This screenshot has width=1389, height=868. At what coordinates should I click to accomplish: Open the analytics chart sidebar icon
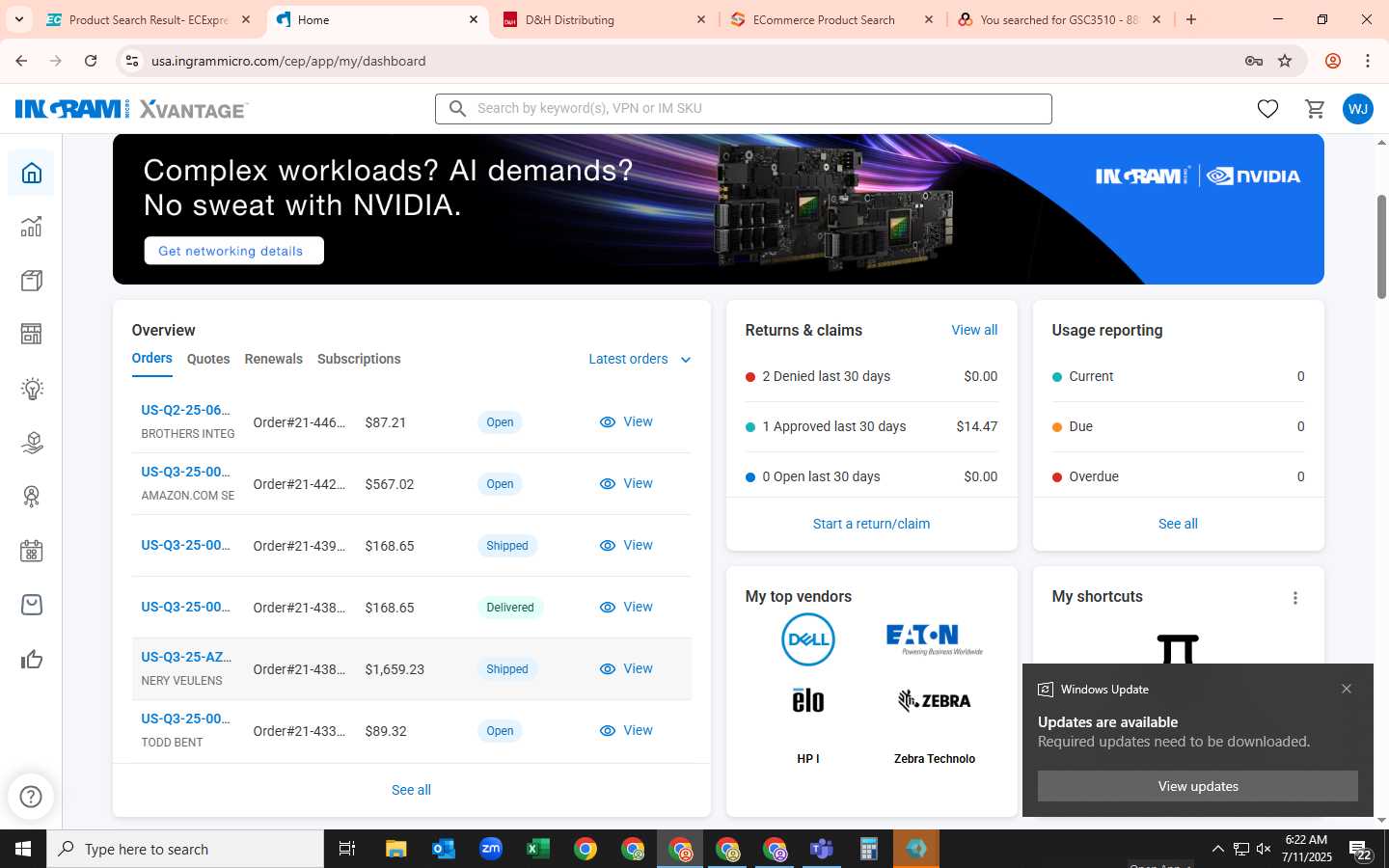[x=32, y=227]
